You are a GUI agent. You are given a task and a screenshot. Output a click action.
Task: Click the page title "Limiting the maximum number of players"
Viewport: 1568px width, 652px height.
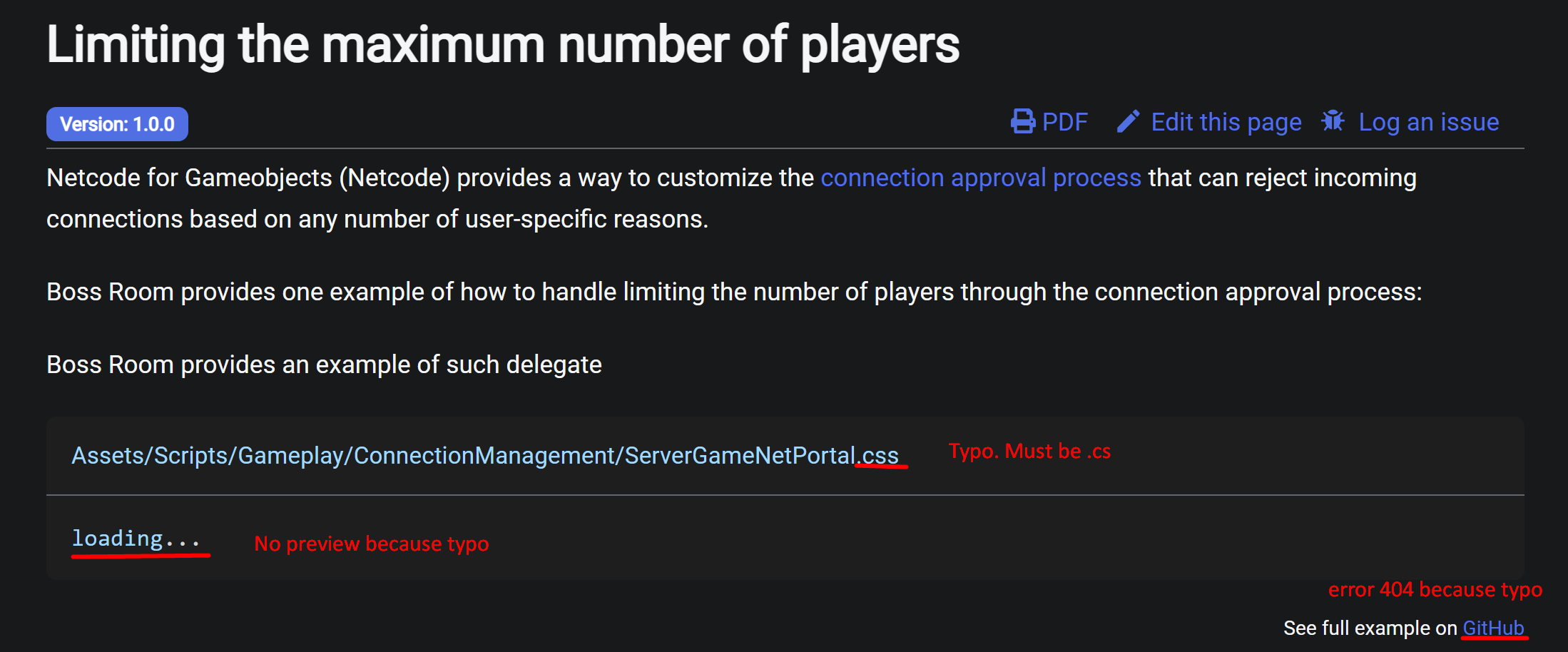click(x=503, y=45)
